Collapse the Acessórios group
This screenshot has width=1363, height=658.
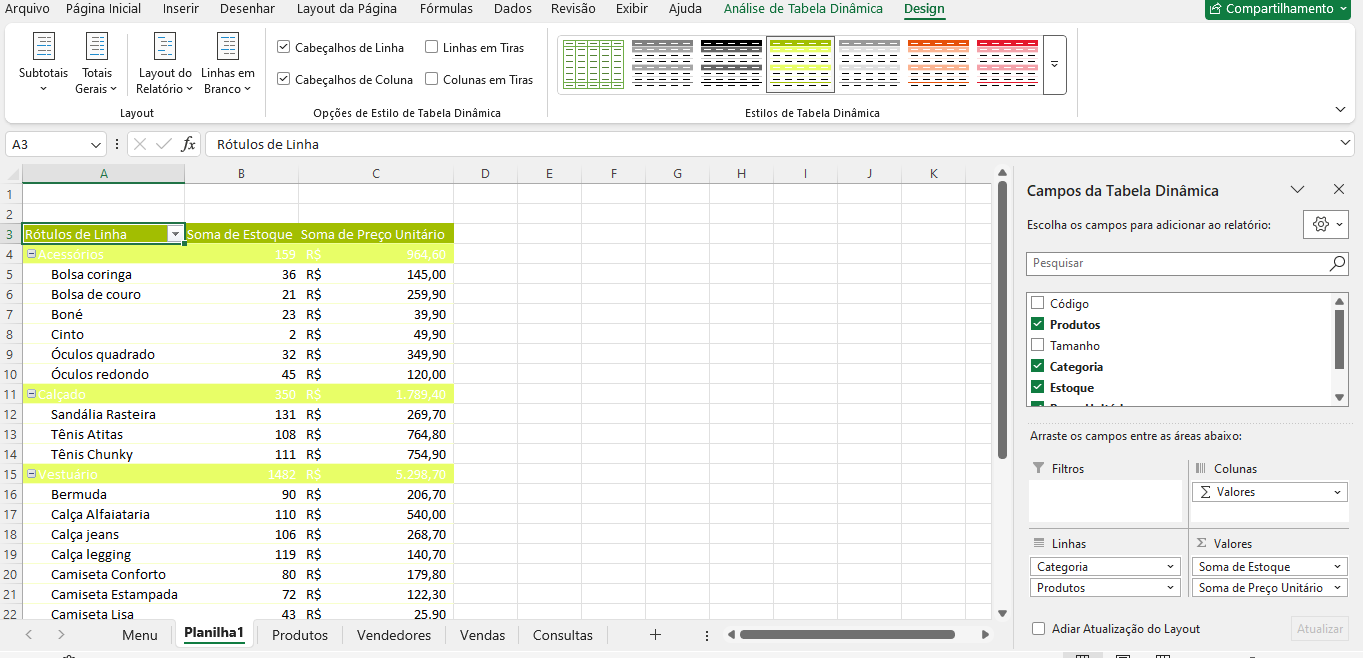click(31, 254)
